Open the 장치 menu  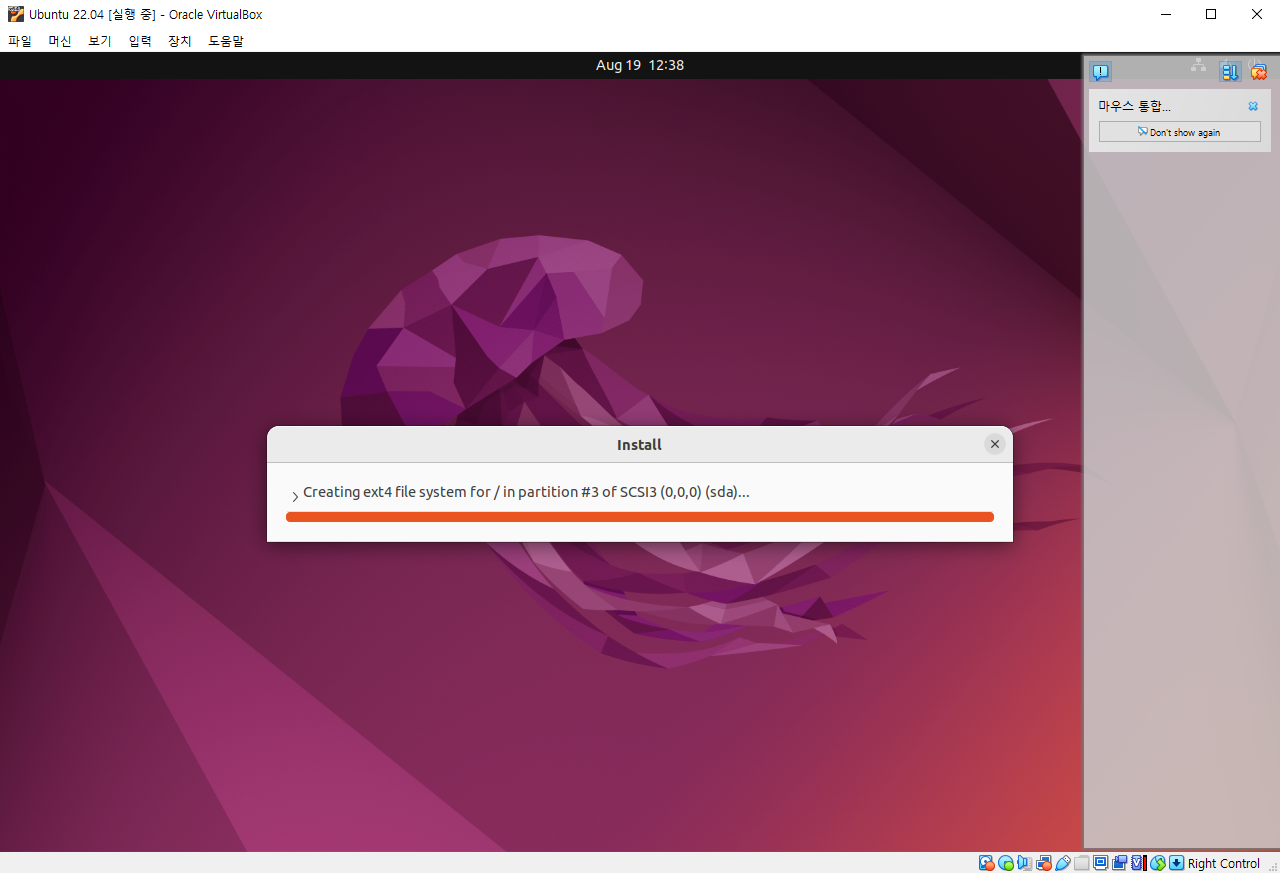pos(180,41)
